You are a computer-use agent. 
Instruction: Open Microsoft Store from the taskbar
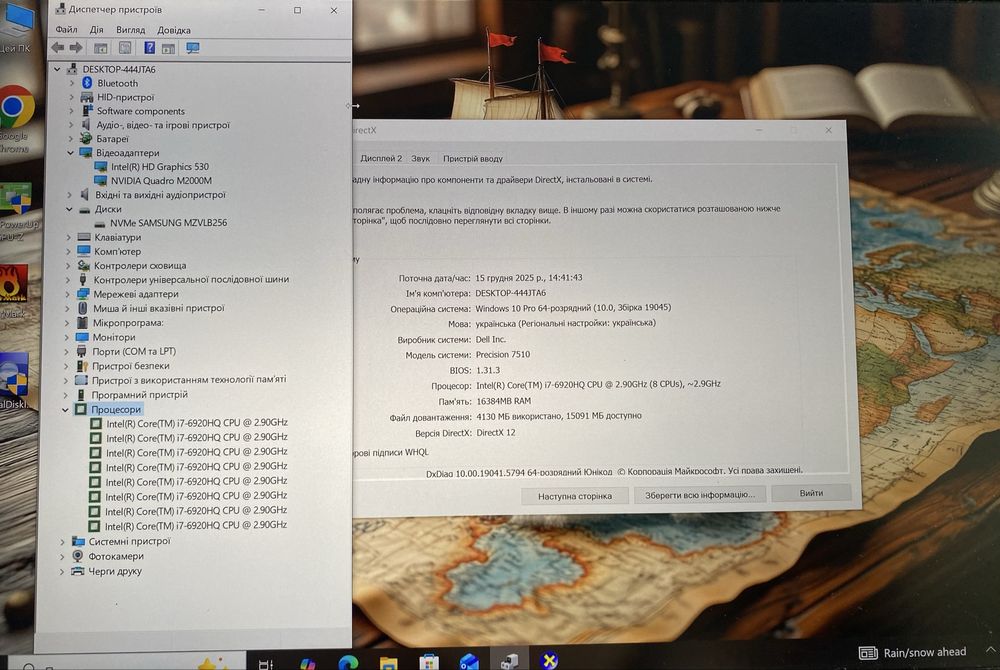429,662
